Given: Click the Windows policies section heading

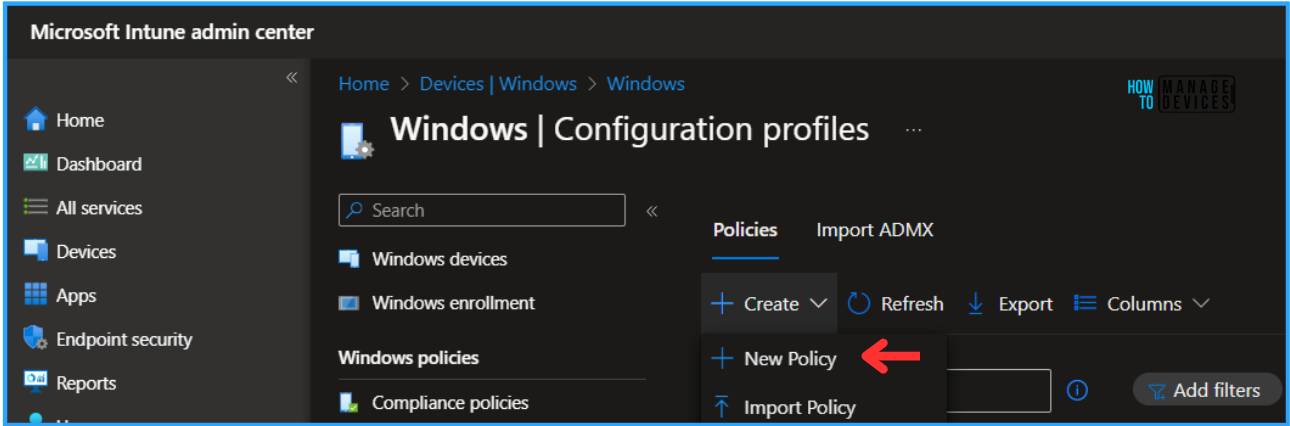Looking at the screenshot, I should 409,357.
